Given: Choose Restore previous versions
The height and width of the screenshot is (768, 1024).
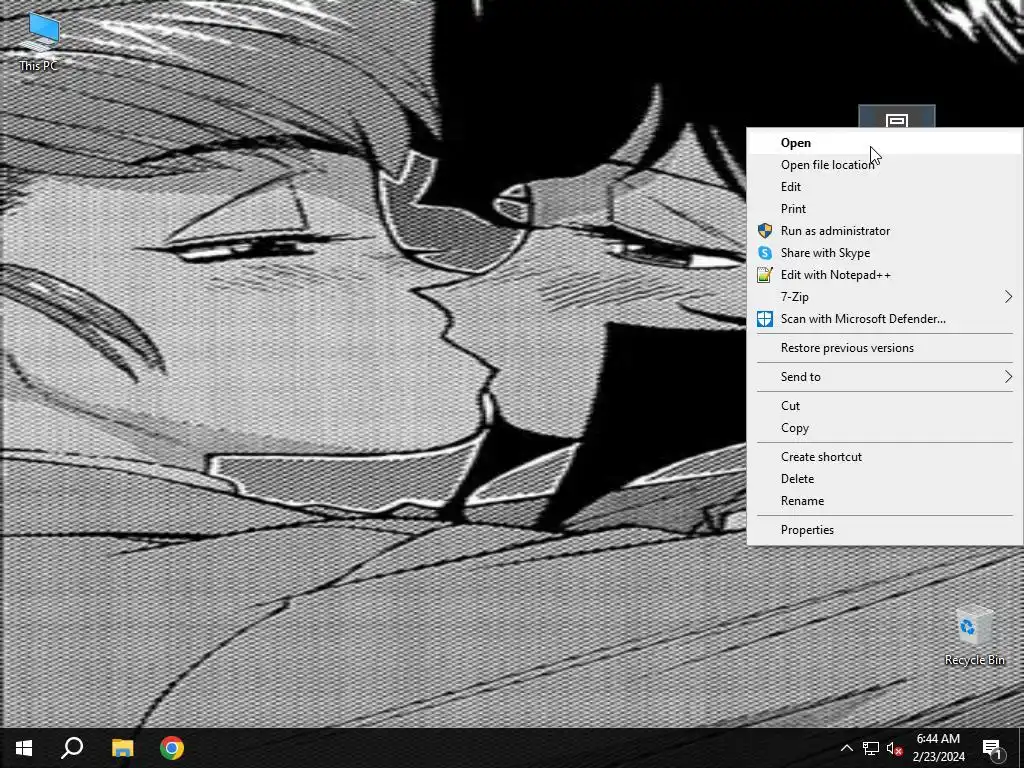Looking at the screenshot, I should [885, 347].
